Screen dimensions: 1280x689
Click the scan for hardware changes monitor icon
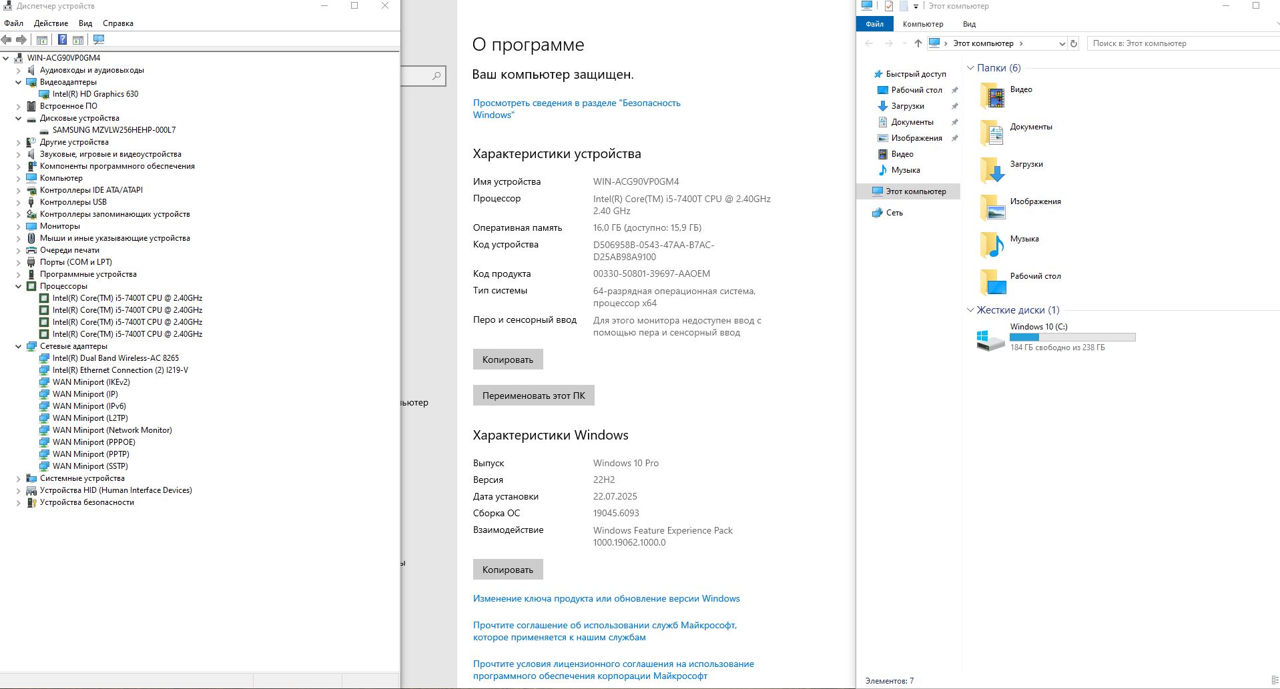point(98,40)
